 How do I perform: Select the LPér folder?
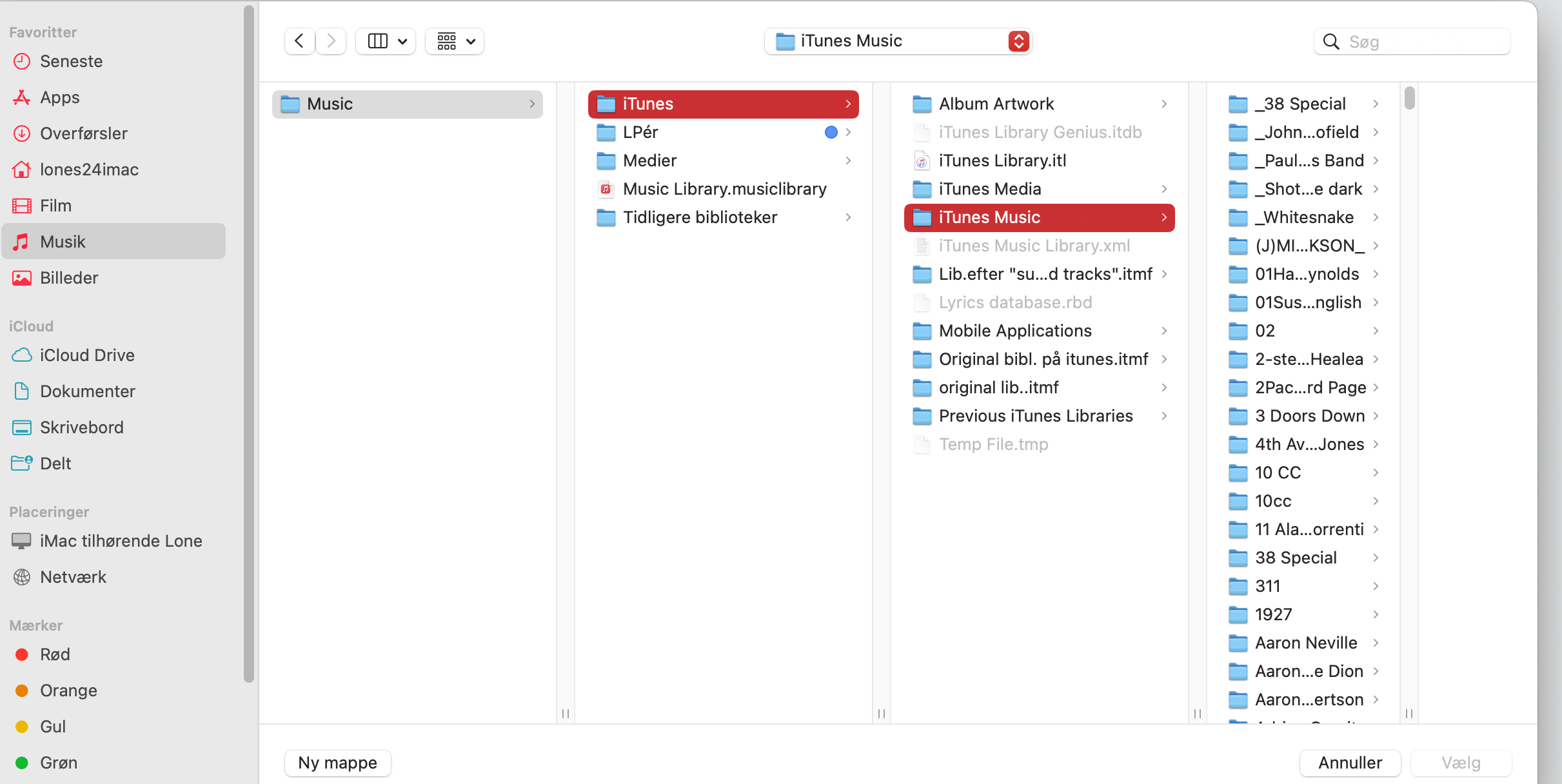[x=724, y=132]
